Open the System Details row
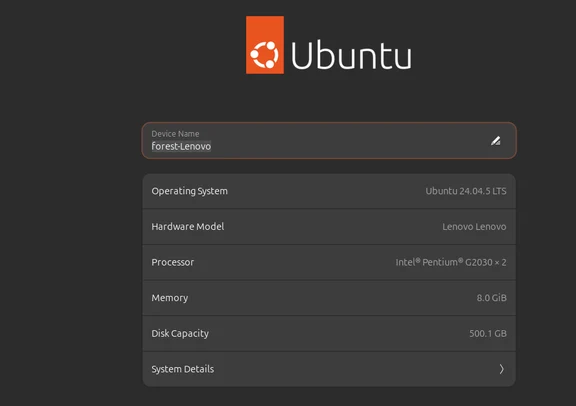 (329, 369)
